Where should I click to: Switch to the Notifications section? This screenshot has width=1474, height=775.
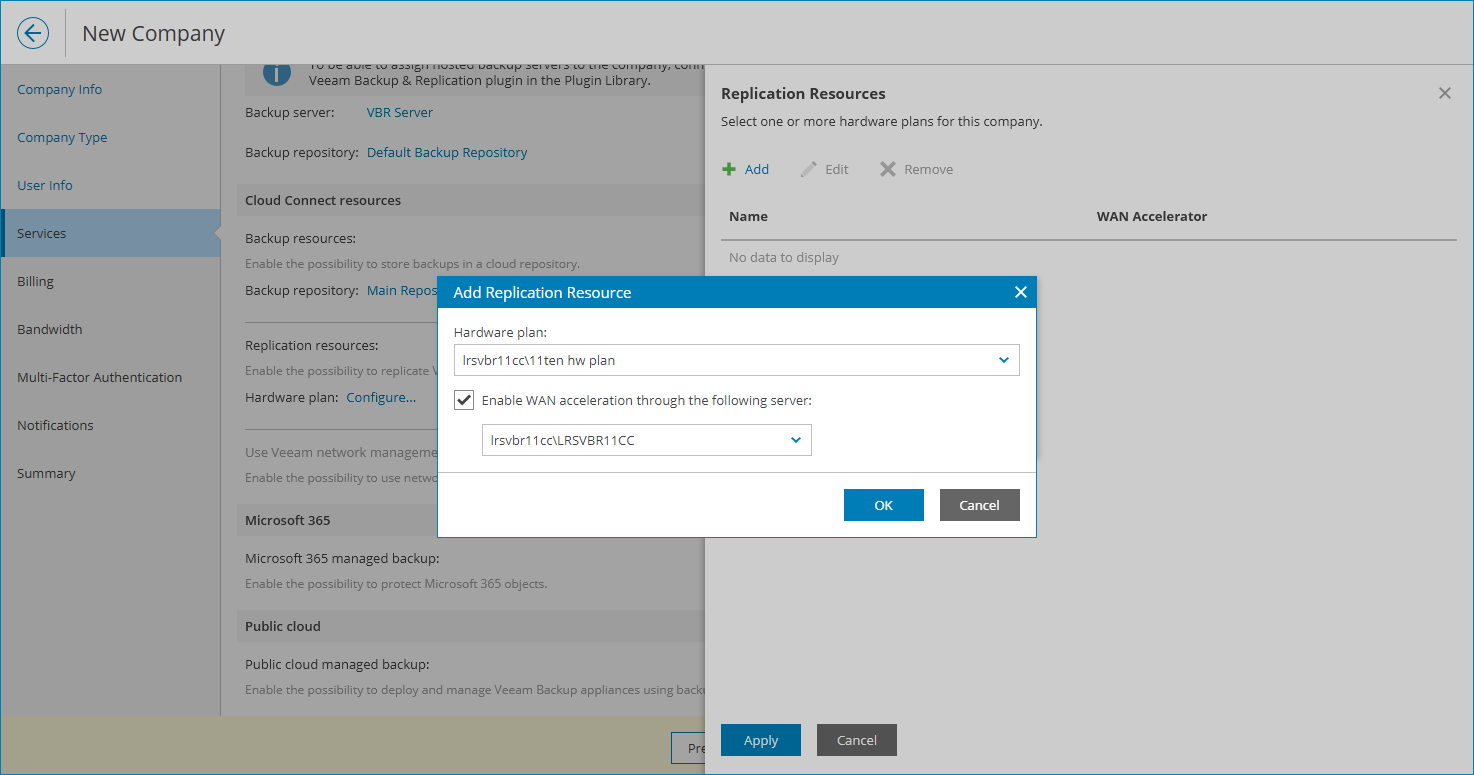(x=55, y=425)
